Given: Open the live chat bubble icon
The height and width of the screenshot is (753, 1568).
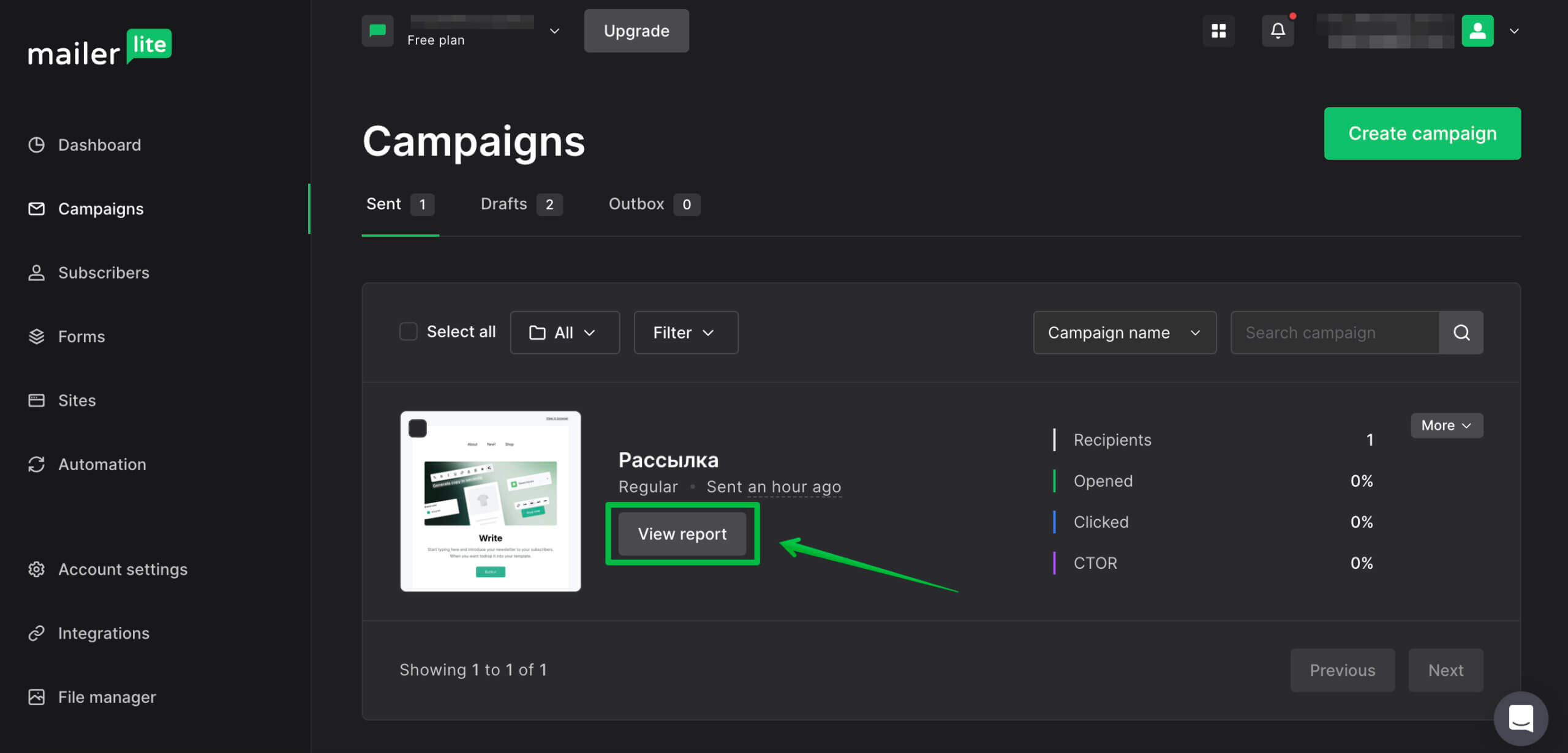Looking at the screenshot, I should point(1520,718).
